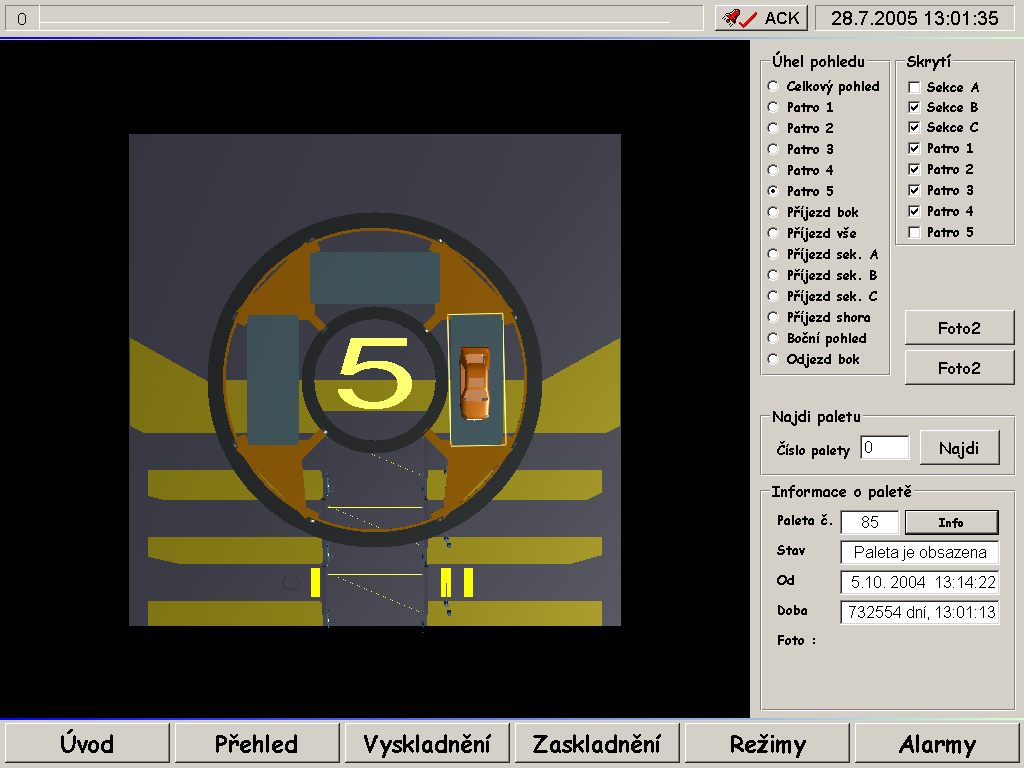Select the Patro 5 view radio button
This screenshot has width=1024, height=768.
(773, 191)
